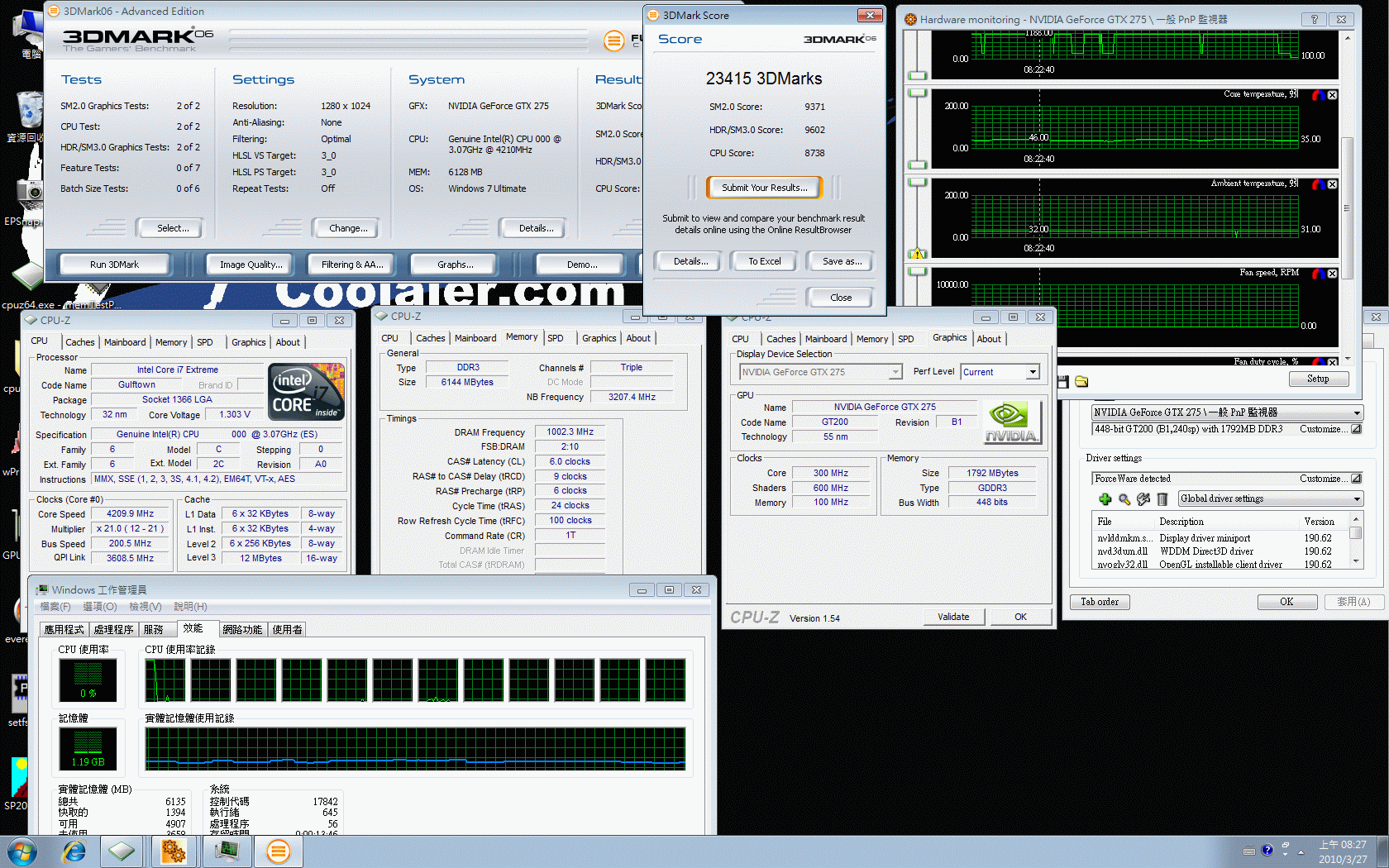Toggle Customize button next to GT200 description
This screenshot has width=1389, height=868.
(1356, 429)
